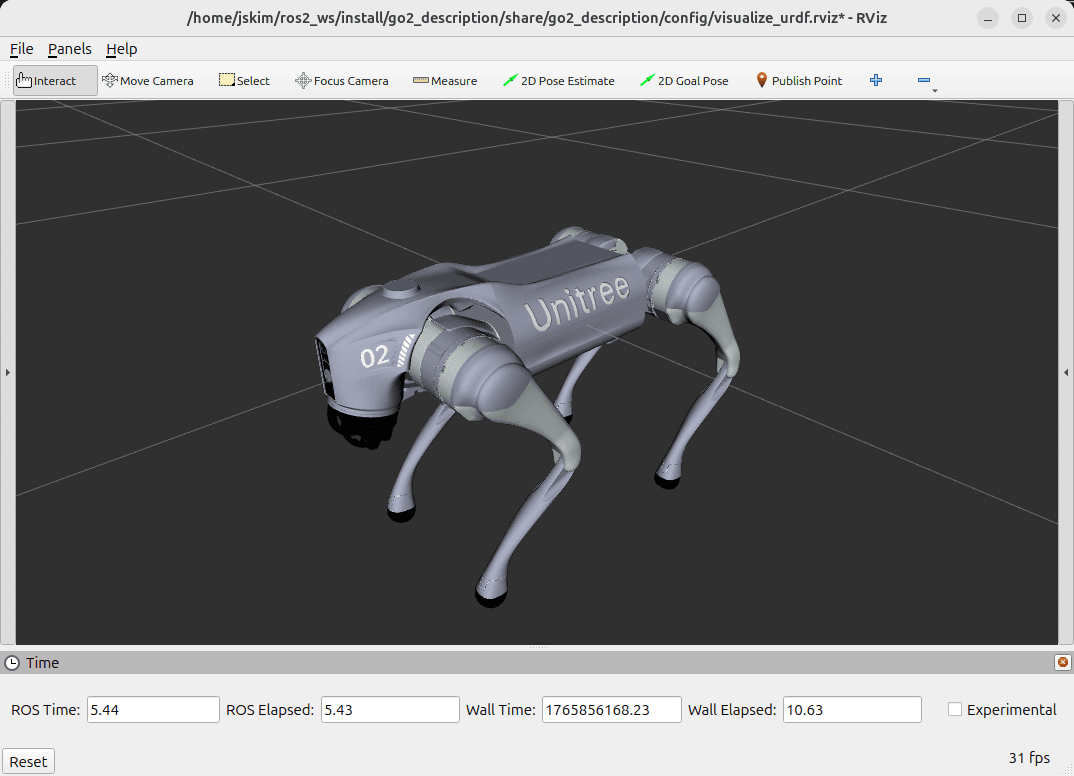Open the Panels menu

click(70, 49)
